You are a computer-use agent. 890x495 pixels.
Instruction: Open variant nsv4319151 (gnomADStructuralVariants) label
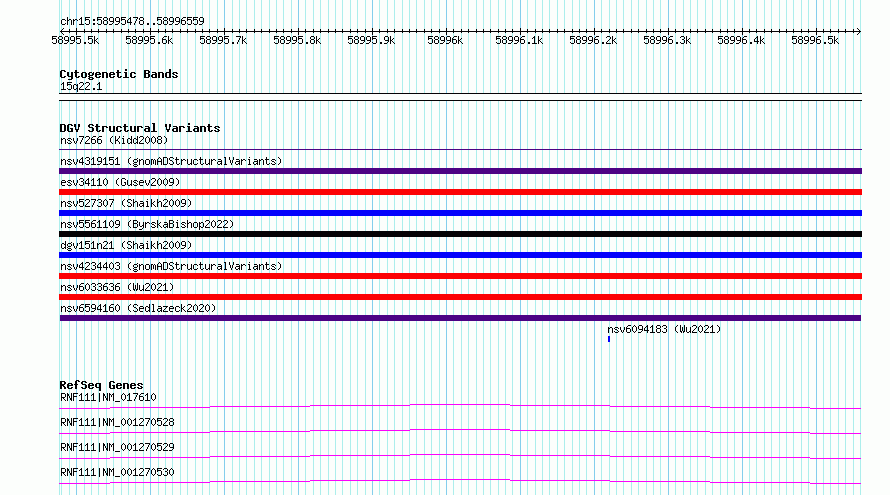(x=171, y=161)
